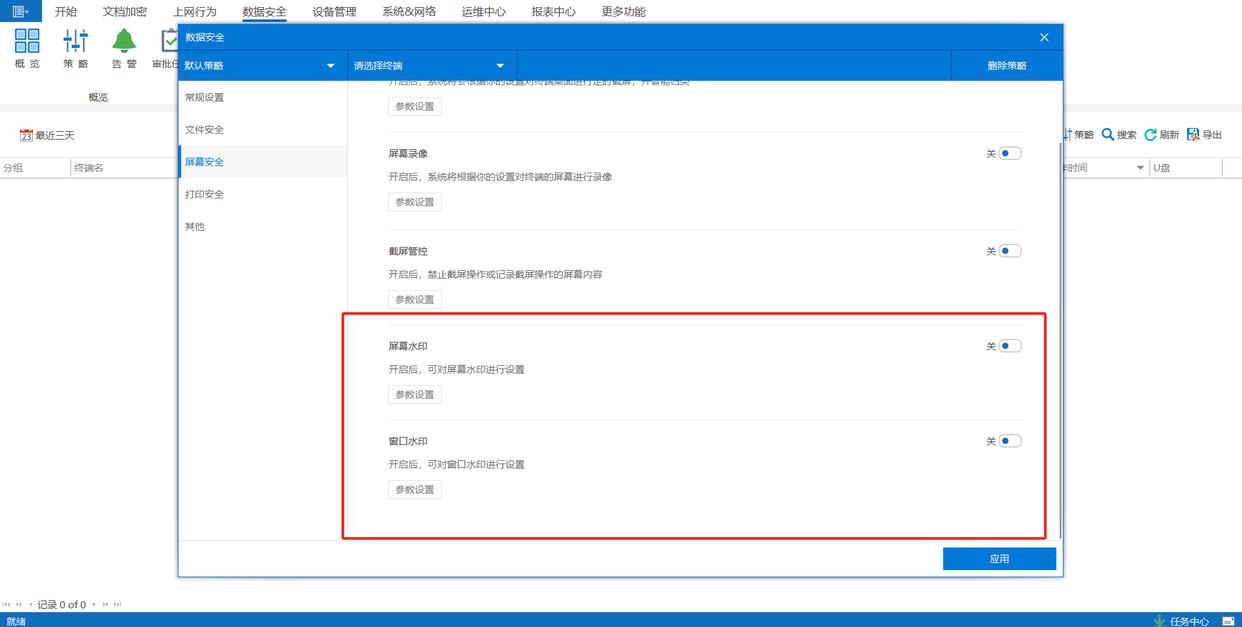Turn on the 窗口水印 switch
This screenshot has height=627, width=1242.
pos(1010,441)
